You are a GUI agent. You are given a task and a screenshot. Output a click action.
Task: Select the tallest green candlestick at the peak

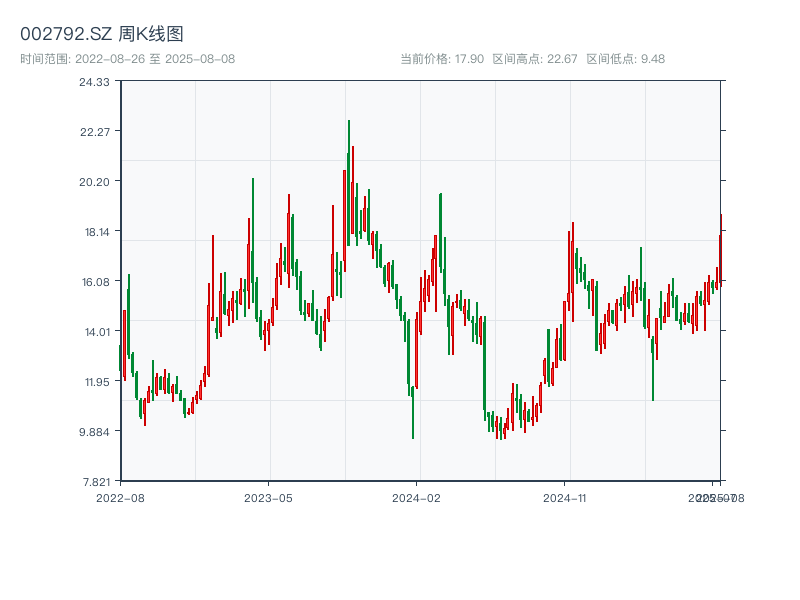pyautogui.click(x=349, y=183)
